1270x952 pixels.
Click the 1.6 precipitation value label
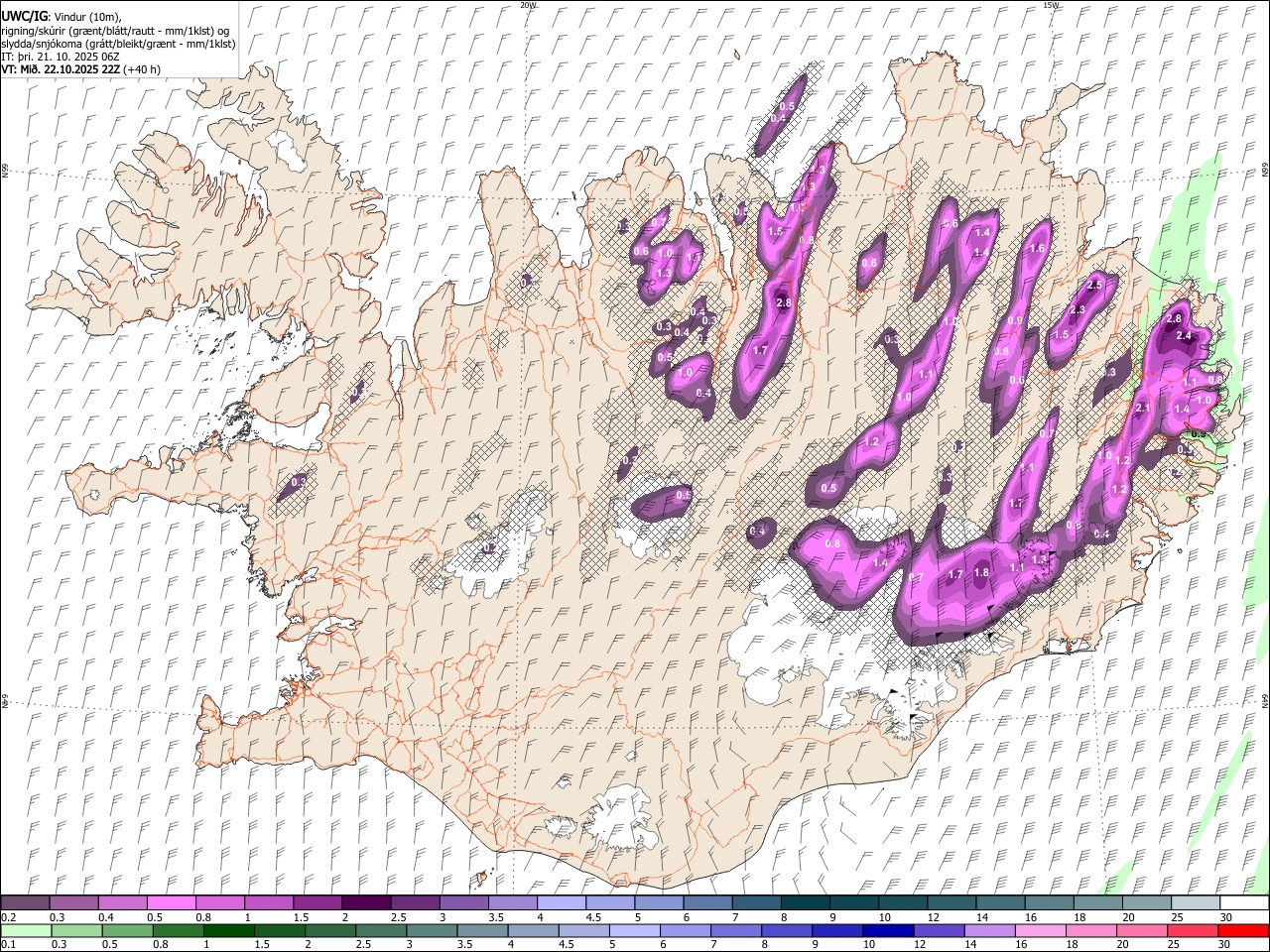tap(1039, 249)
